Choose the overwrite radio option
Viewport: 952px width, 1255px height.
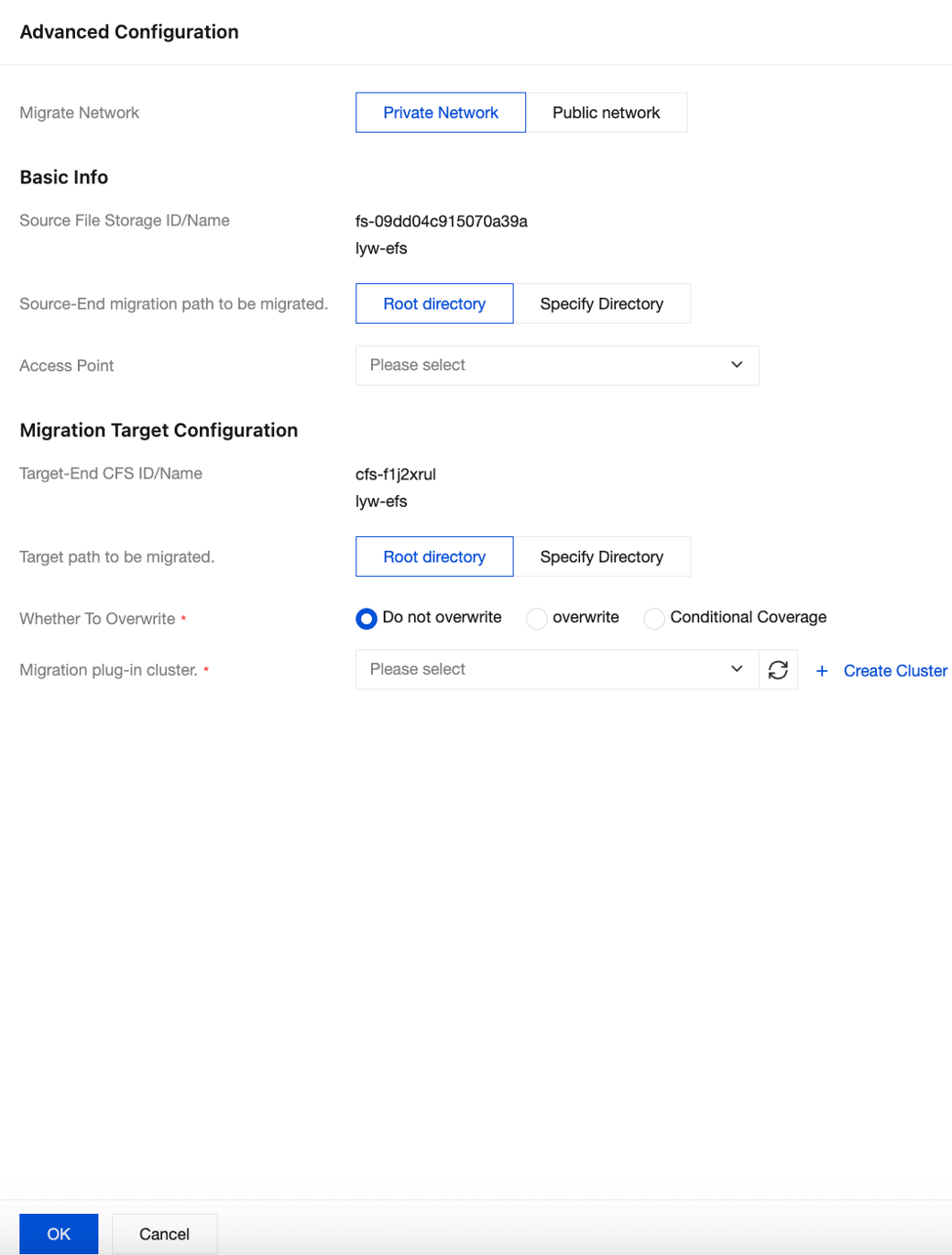[x=537, y=619]
